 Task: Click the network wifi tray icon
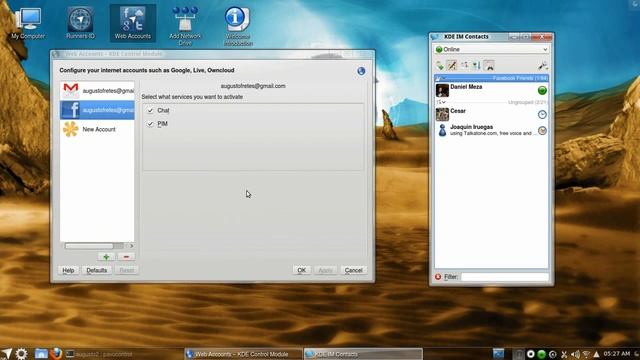tap(586, 354)
